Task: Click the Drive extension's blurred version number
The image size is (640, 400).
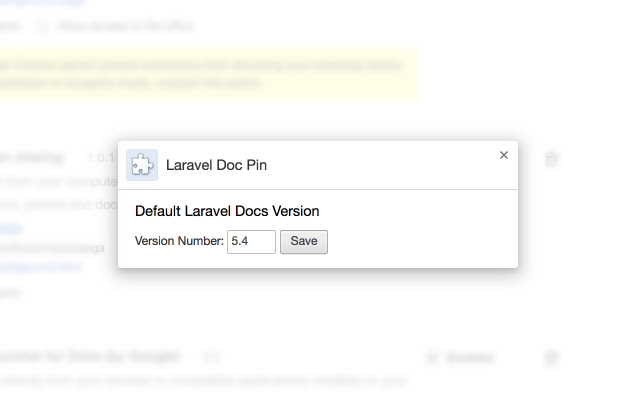Action: pyautogui.click(x=212, y=356)
